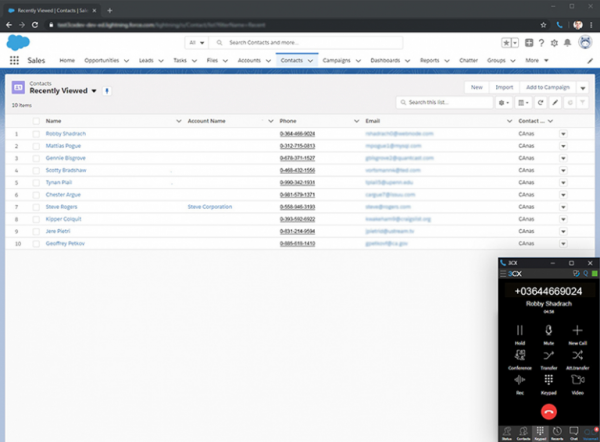600x442 pixels.
Task: Expand the Recently Viewed list view dropdown
Action: [x=94, y=90]
